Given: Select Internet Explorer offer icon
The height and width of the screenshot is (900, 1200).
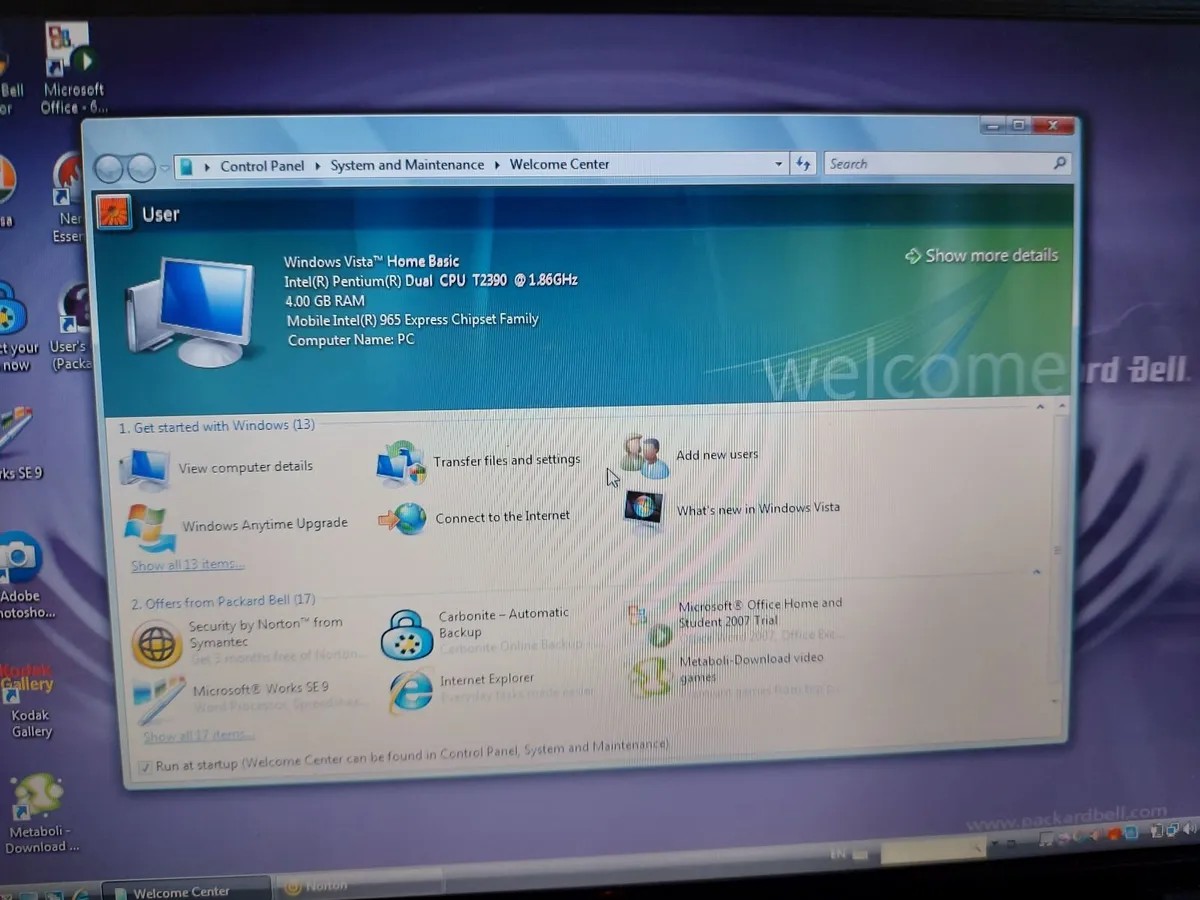Looking at the screenshot, I should pos(411,690).
